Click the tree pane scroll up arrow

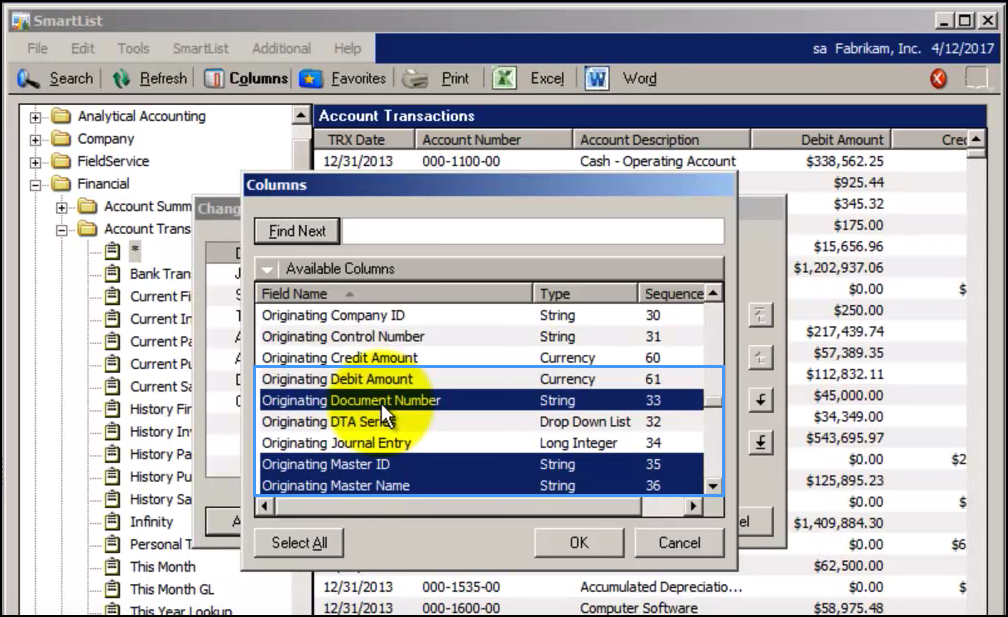click(x=300, y=116)
